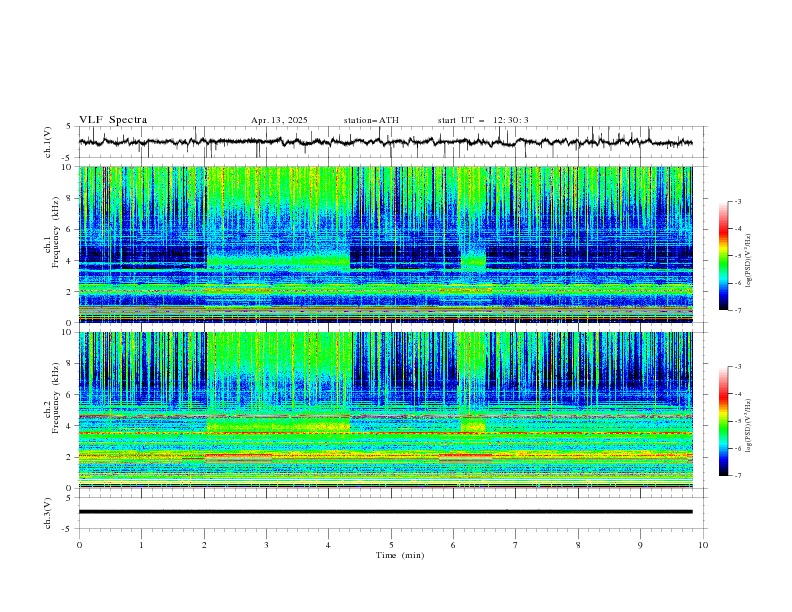Click the "7" time axis tick label
Screen dimensions: 792x612
coord(516,545)
